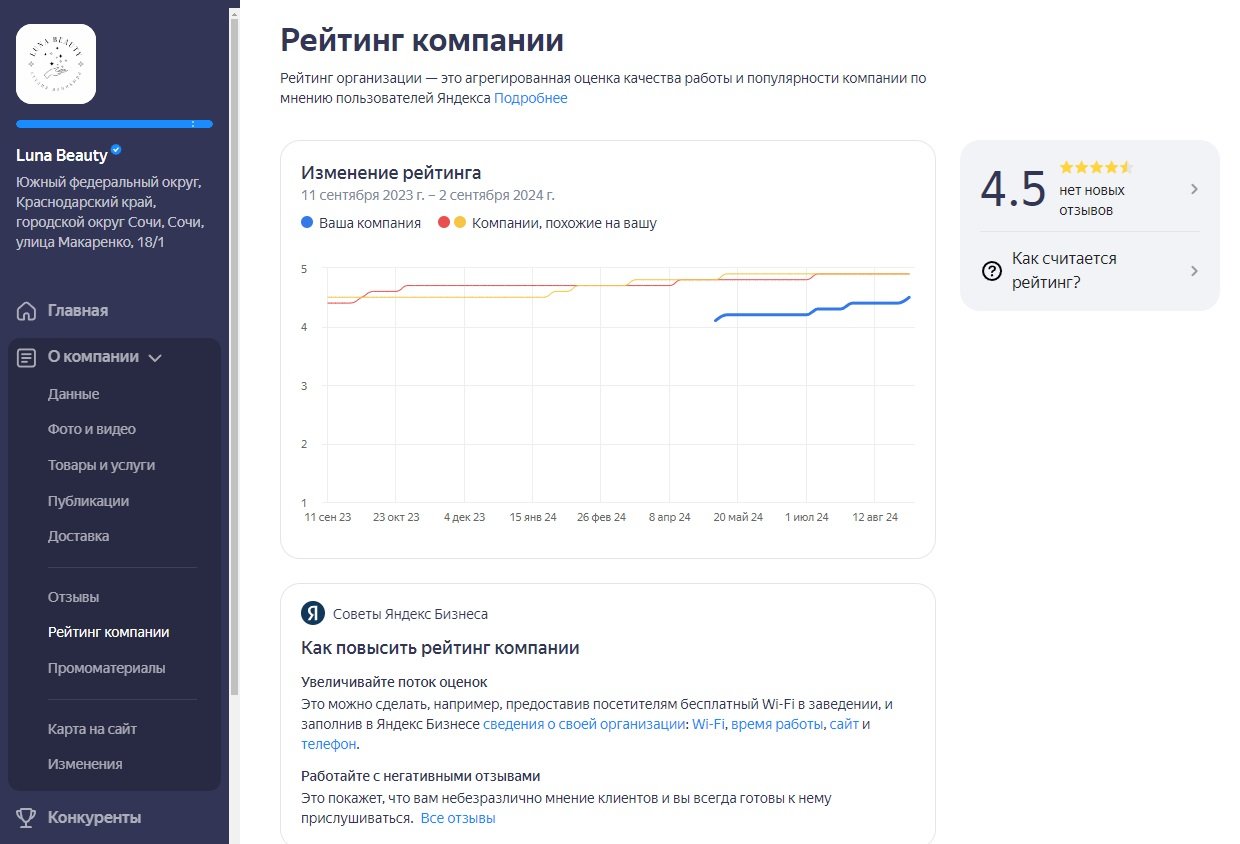Select Рейтинг компании sidebar item
Image resolution: width=1240 pixels, height=844 pixels.
click(x=109, y=632)
